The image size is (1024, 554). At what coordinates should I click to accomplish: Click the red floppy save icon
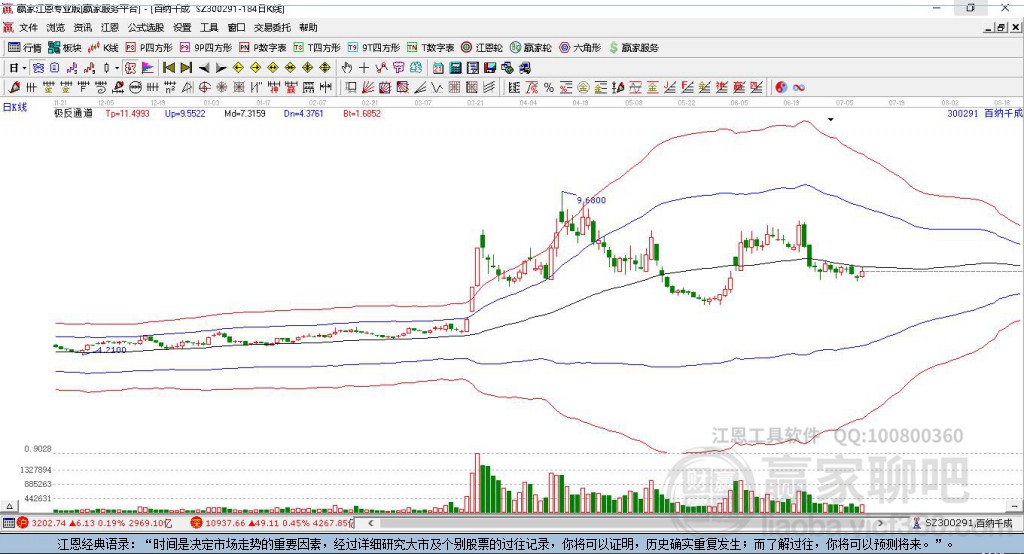click(x=490, y=68)
